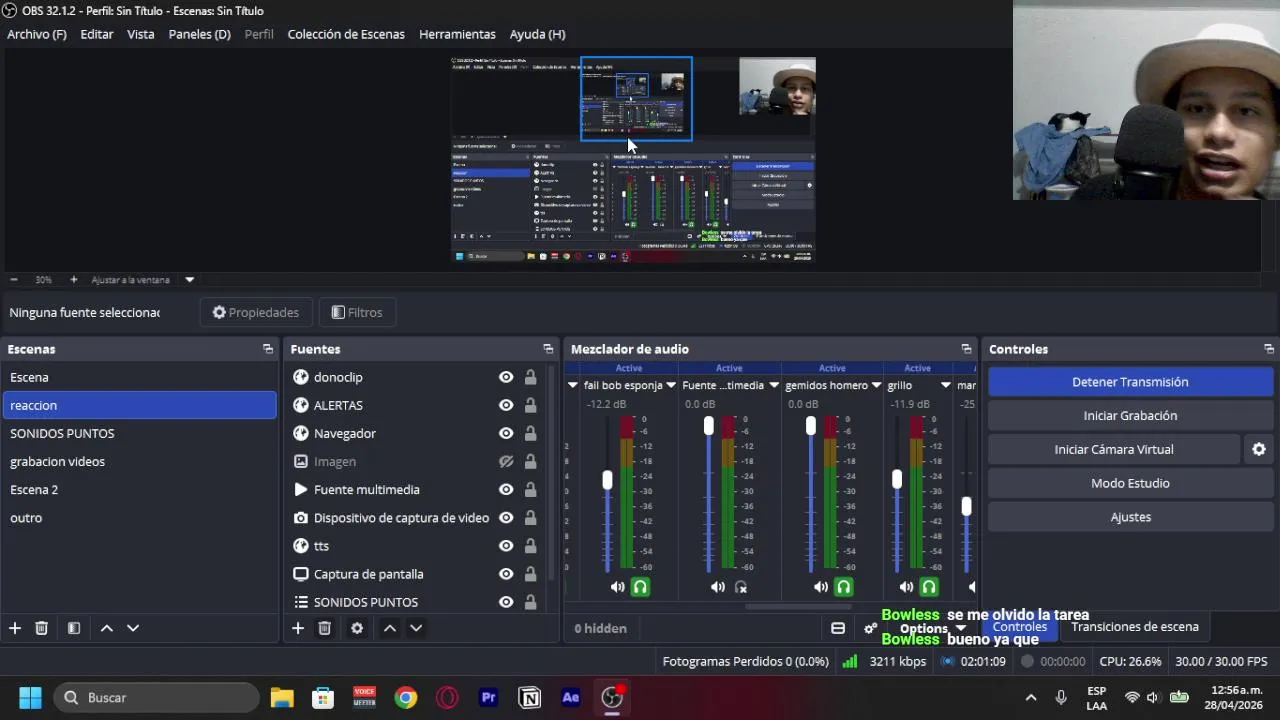Undock the Fuentes panel
The image size is (1280, 720).
pos(548,349)
